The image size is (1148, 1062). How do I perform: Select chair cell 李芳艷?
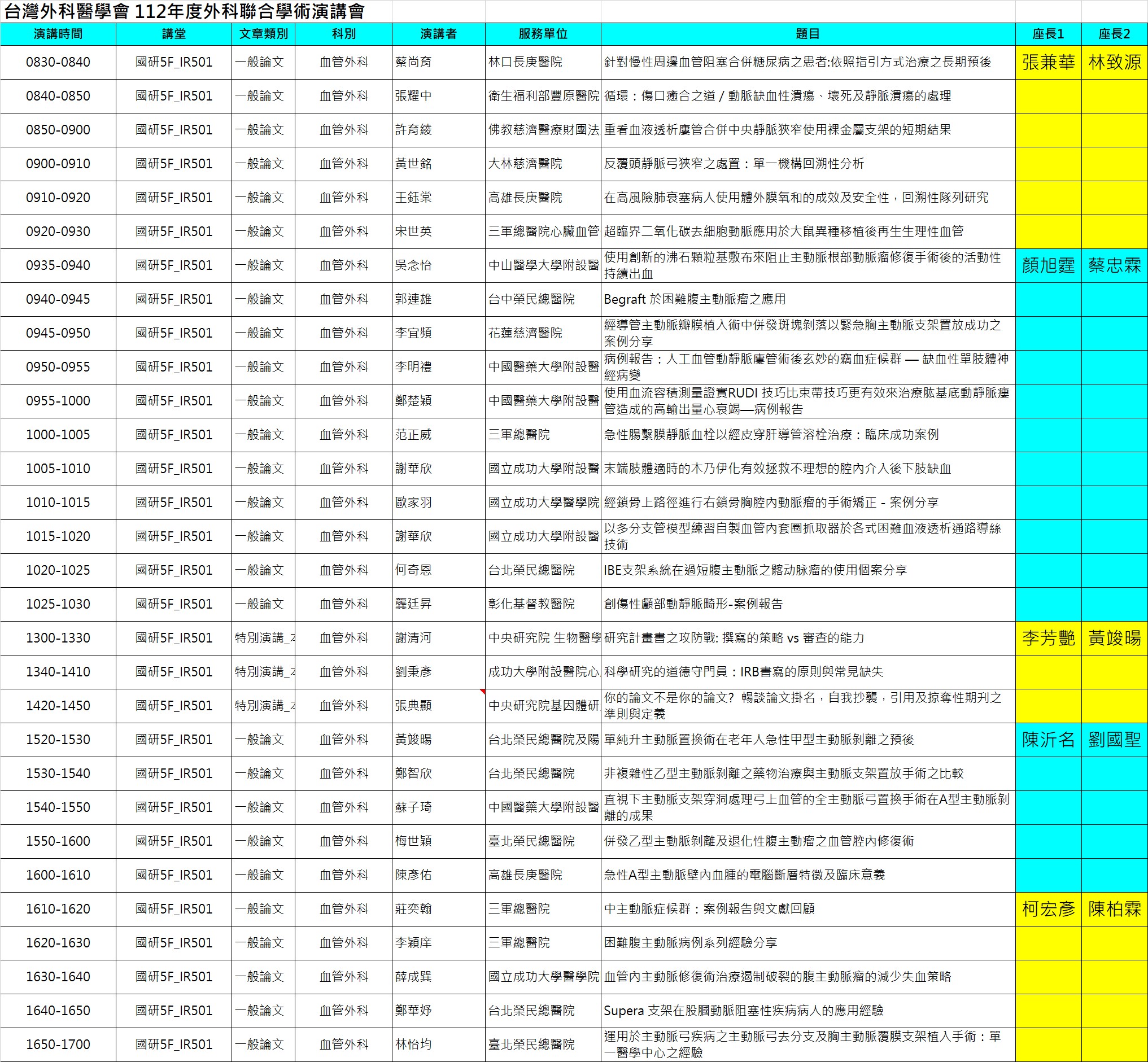1049,638
